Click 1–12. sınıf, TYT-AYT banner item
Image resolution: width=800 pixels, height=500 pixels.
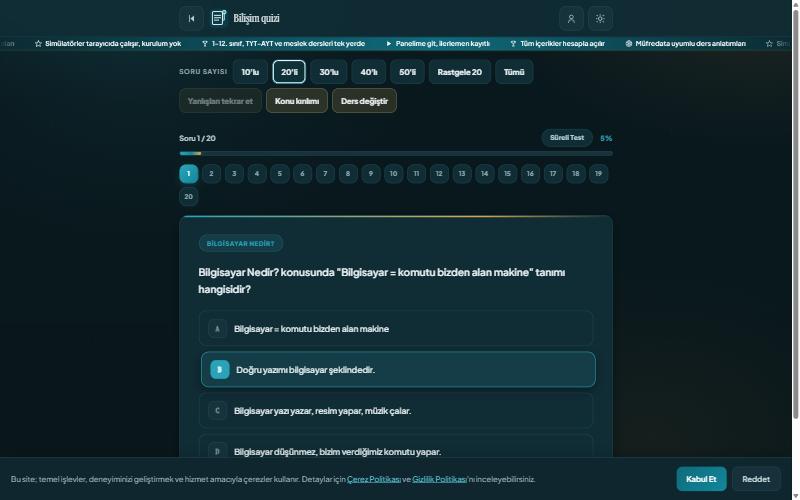[x=283, y=44]
